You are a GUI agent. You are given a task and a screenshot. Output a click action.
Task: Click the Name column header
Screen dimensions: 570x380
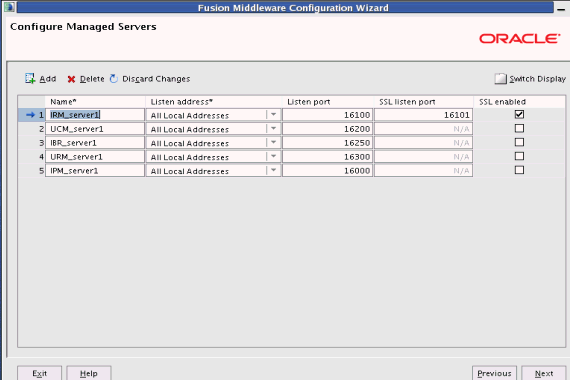click(95, 102)
